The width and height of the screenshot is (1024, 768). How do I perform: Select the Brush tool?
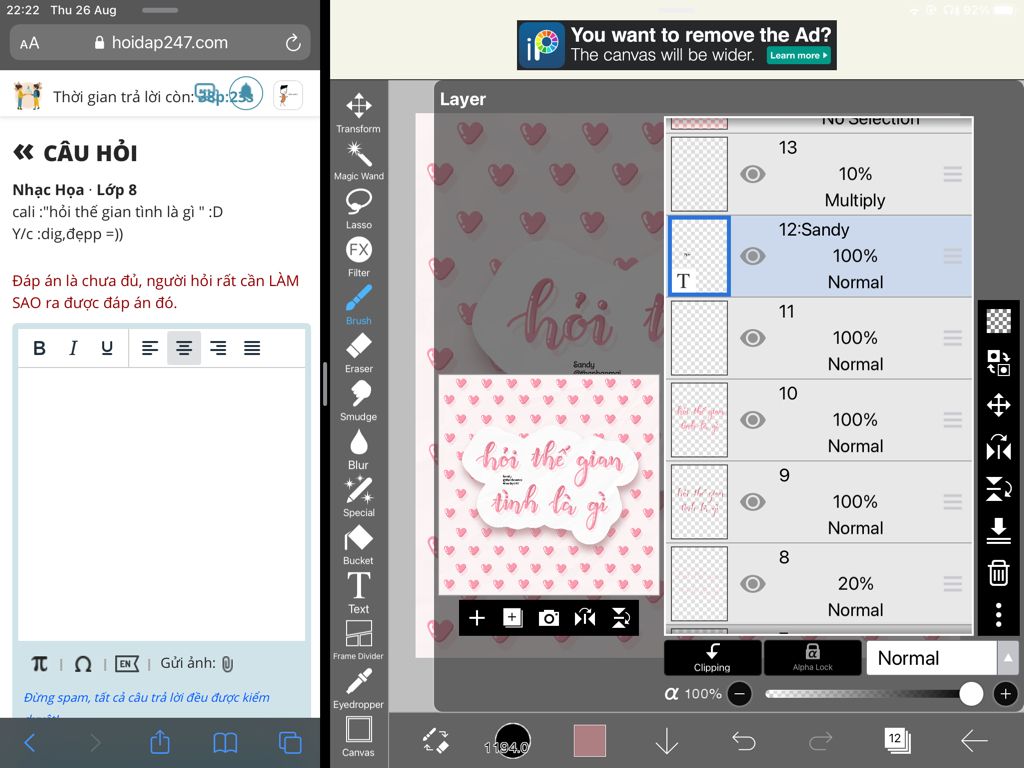[x=359, y=304]
